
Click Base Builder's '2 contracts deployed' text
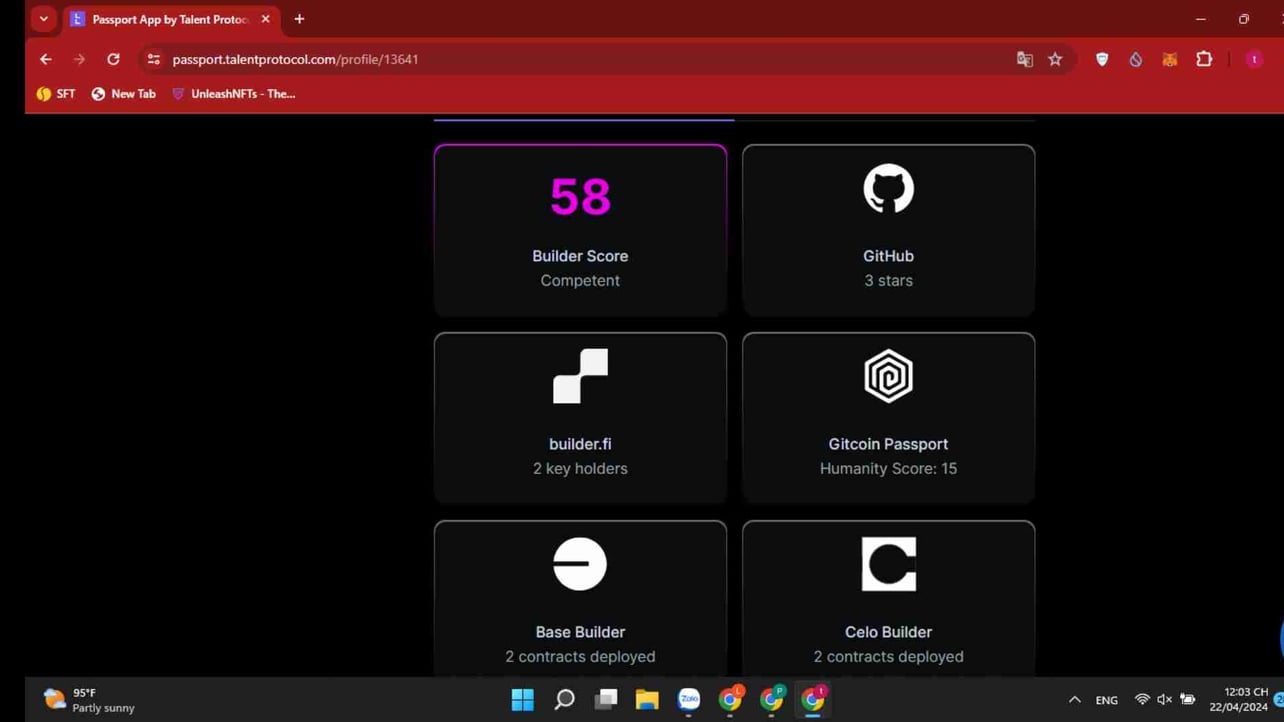coord(580,657)
